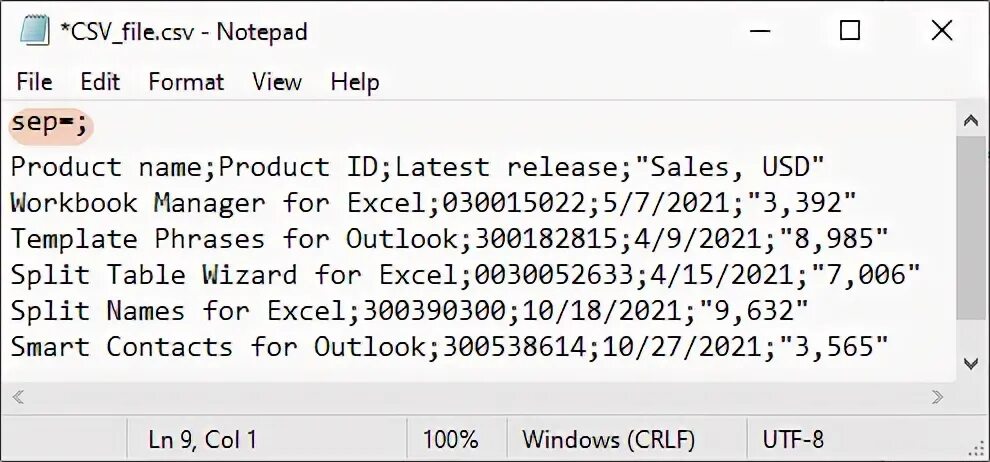Click the Product name header line
The image size is (990, 462).
click(417, 167)
